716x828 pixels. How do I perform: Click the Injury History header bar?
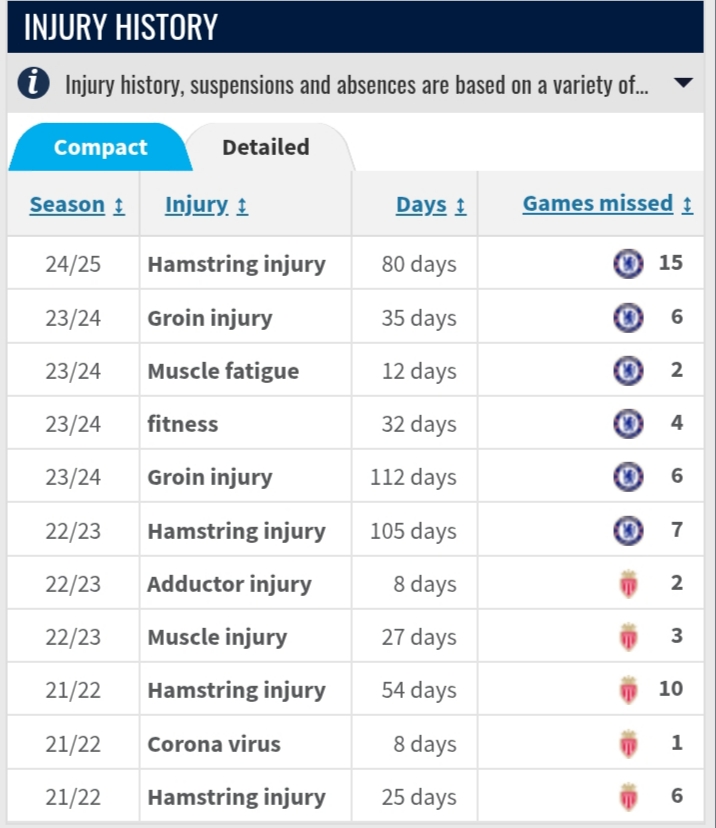(x=355, y=26)
